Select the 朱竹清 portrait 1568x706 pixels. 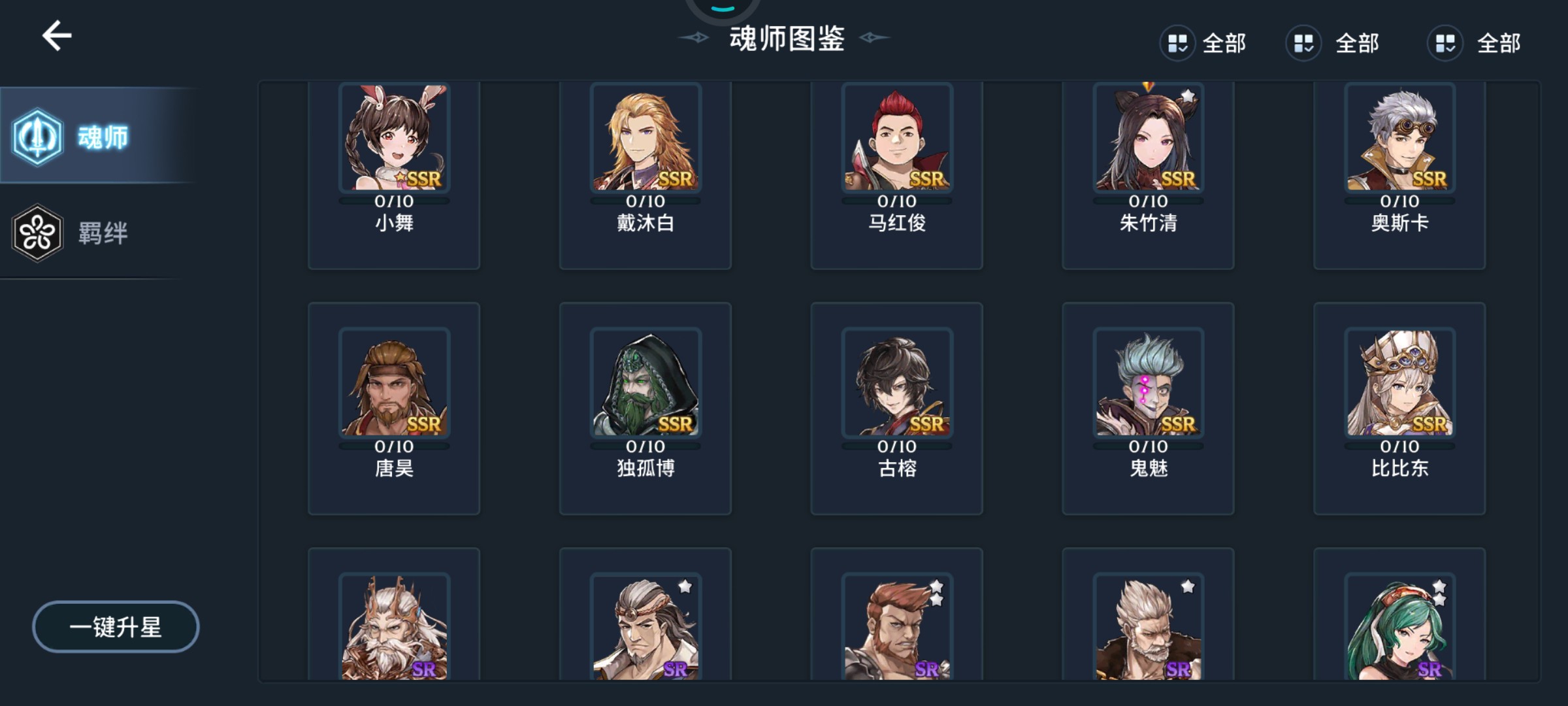pyautogui.click(x=1149, y=137)
